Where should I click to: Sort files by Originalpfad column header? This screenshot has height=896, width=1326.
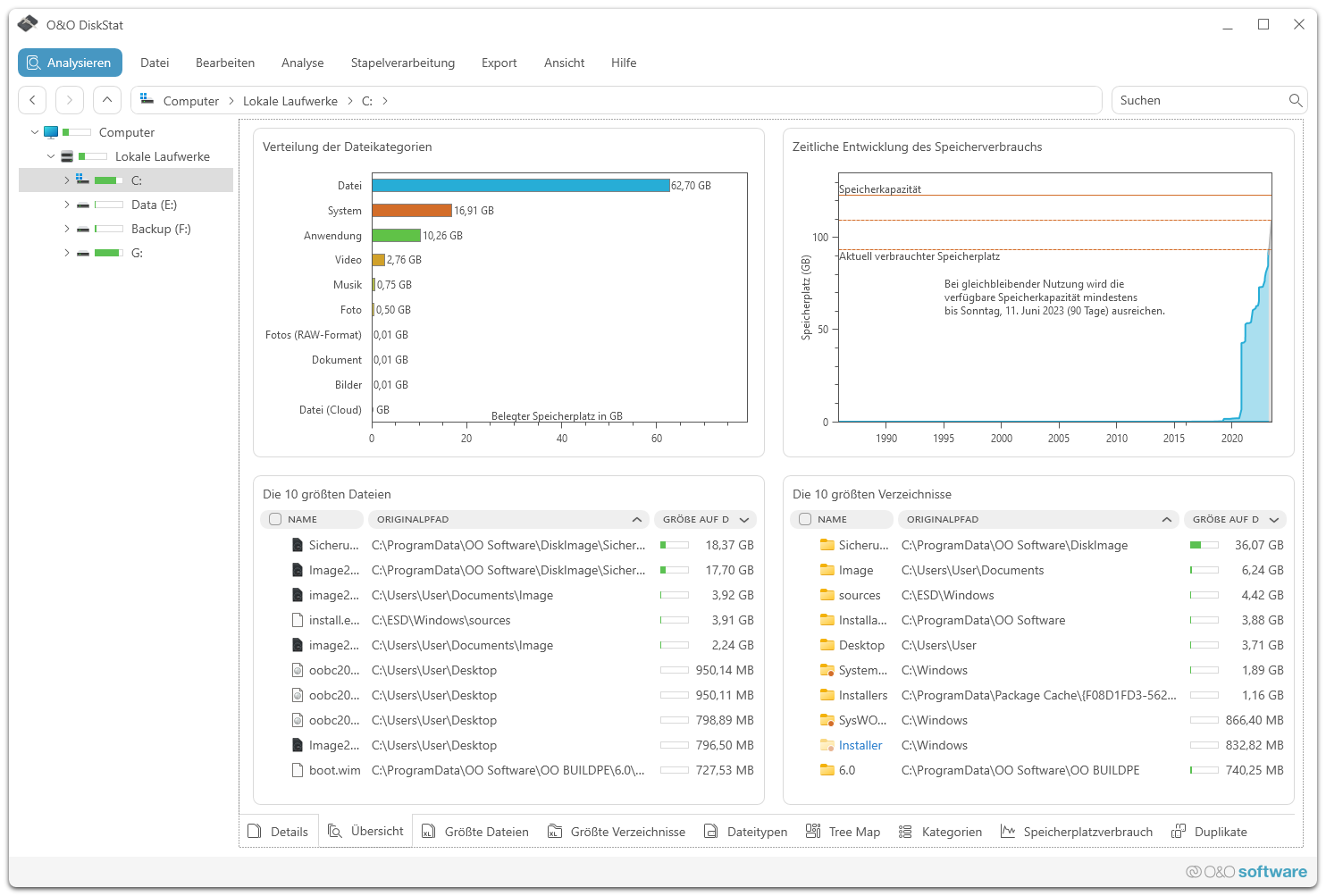(509, 519)
